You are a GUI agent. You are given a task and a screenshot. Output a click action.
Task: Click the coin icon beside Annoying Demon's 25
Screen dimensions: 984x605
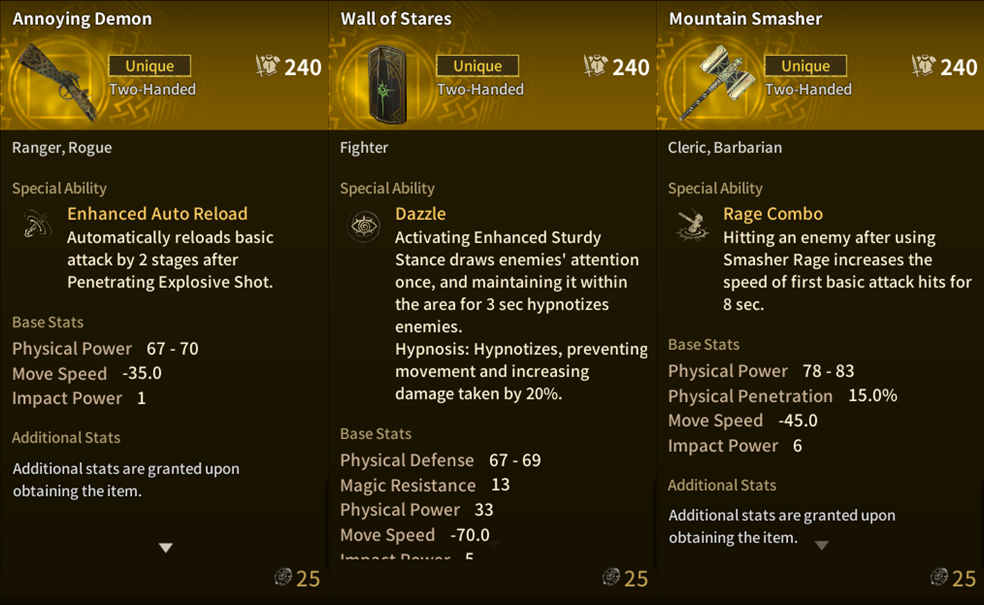pyautogui.click(x=283, y=577)
